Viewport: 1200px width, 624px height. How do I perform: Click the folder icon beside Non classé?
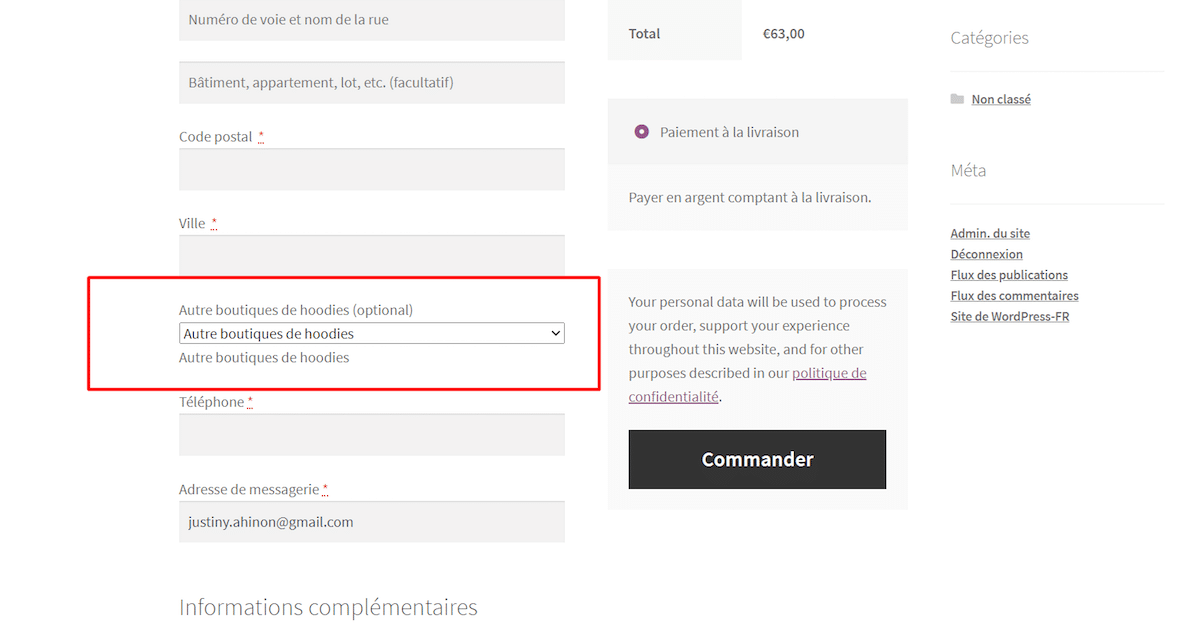pyautogui.click(x=957, y=99)
